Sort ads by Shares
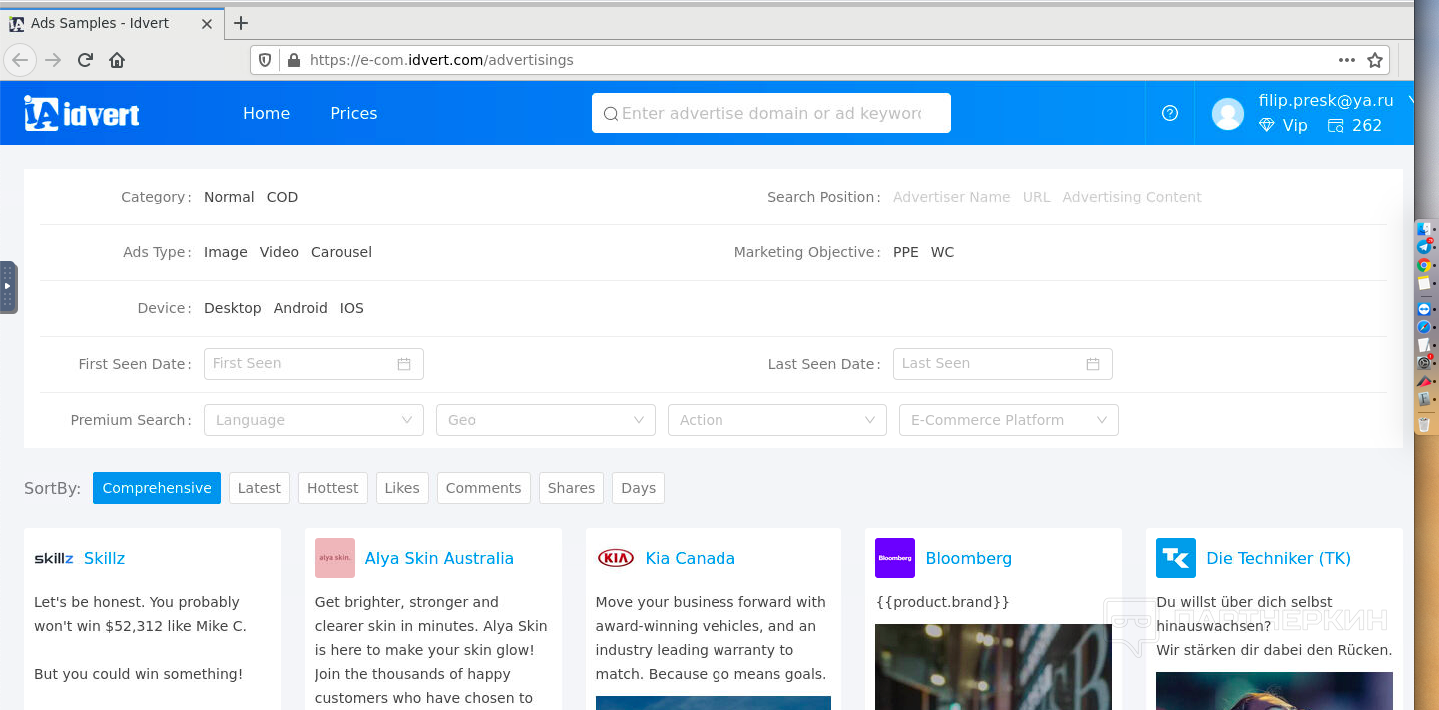This screenshot has width=1439, height=710. click(x=572, y=488)
